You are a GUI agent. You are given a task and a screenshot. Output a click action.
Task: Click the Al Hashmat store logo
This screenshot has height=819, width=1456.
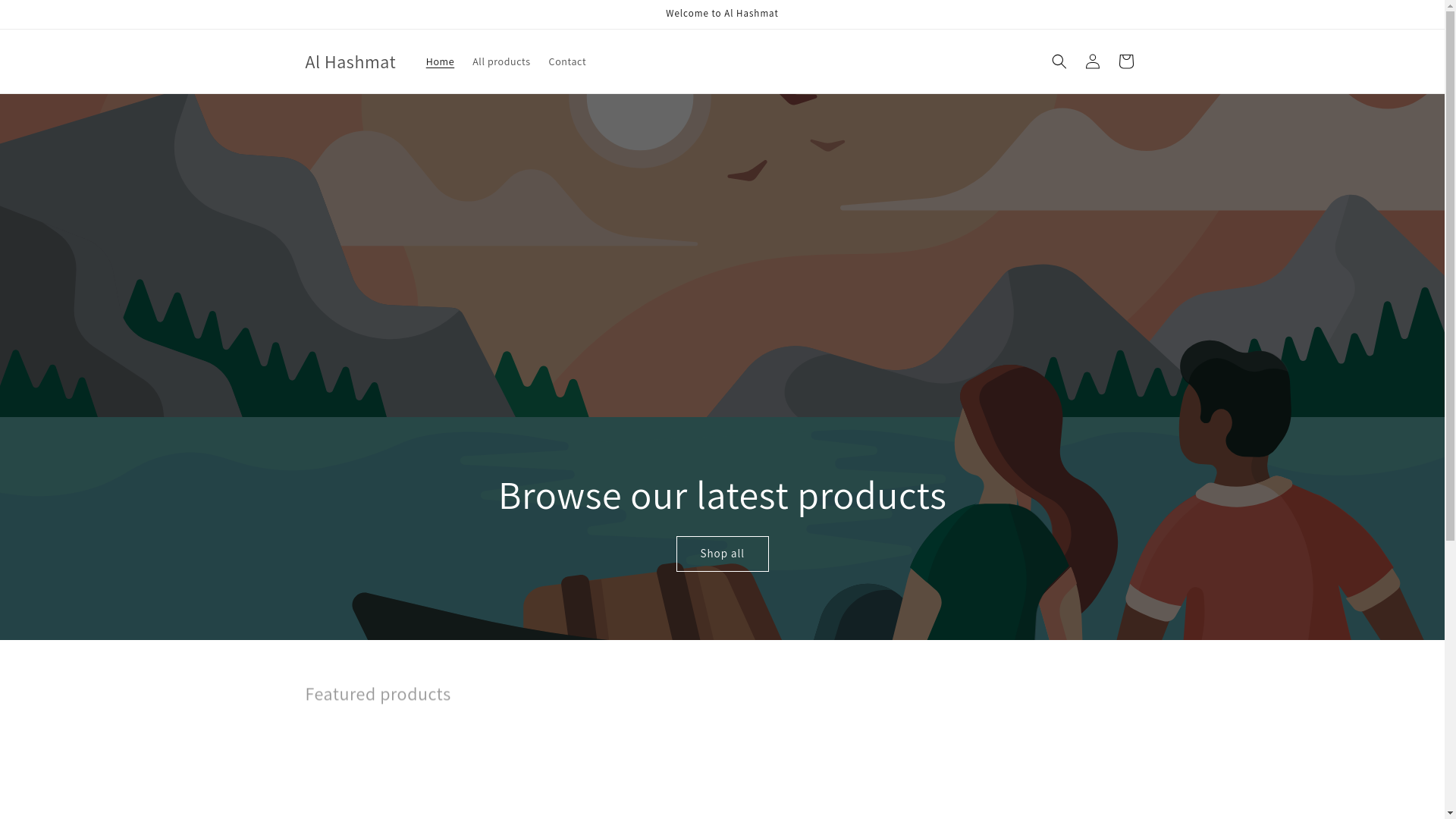point(350,61)
